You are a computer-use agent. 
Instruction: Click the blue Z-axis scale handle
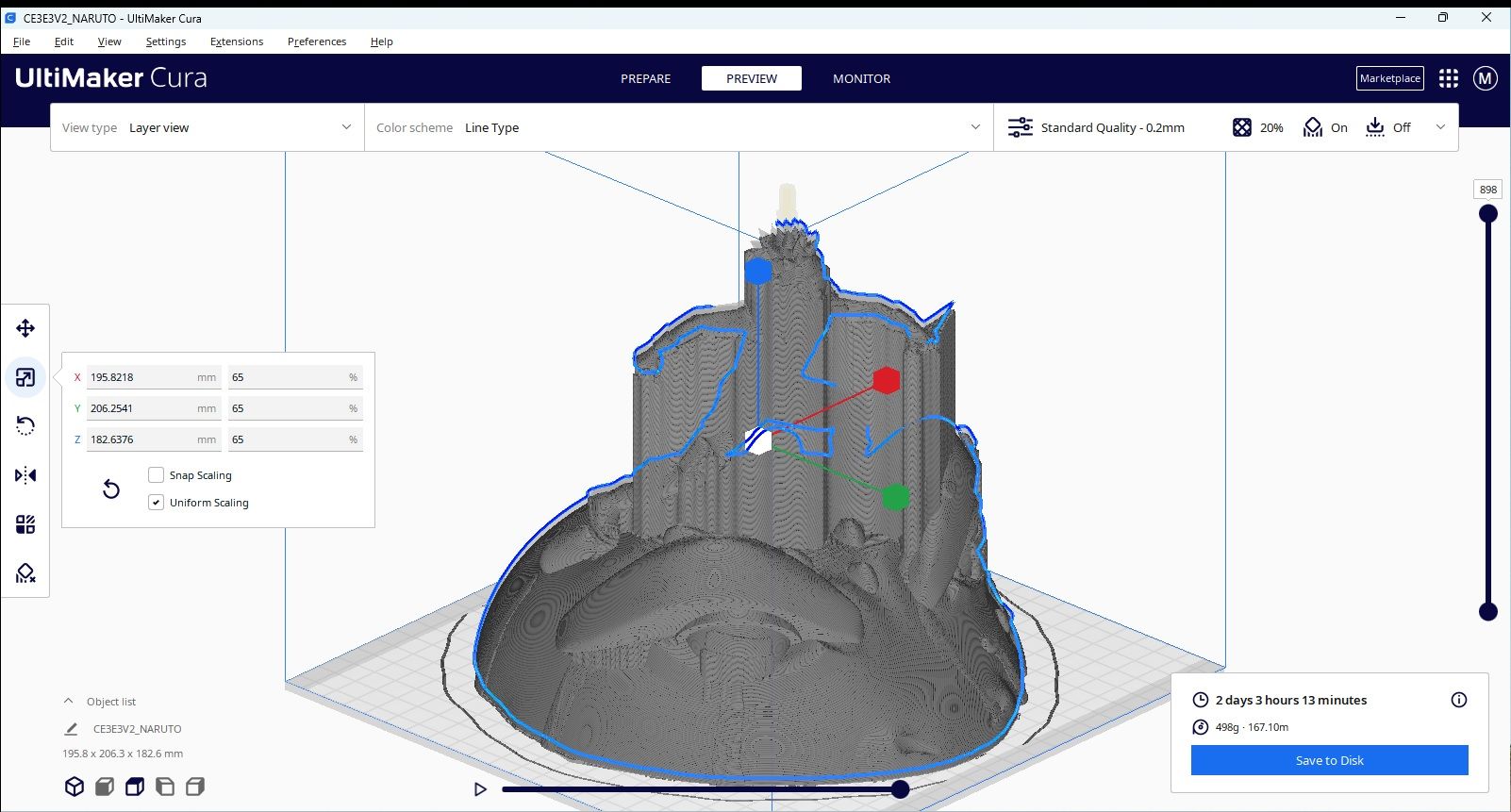click(x=758, y=272)
